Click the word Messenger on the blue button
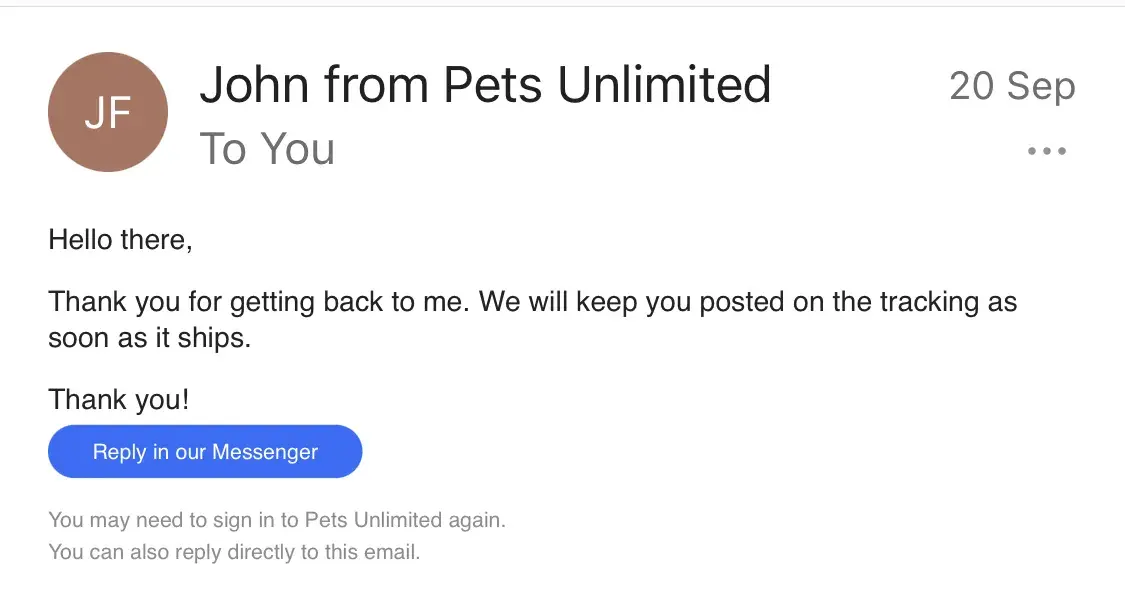The height and width of the screenshot is (608, 1125). (x=264, y=452)
